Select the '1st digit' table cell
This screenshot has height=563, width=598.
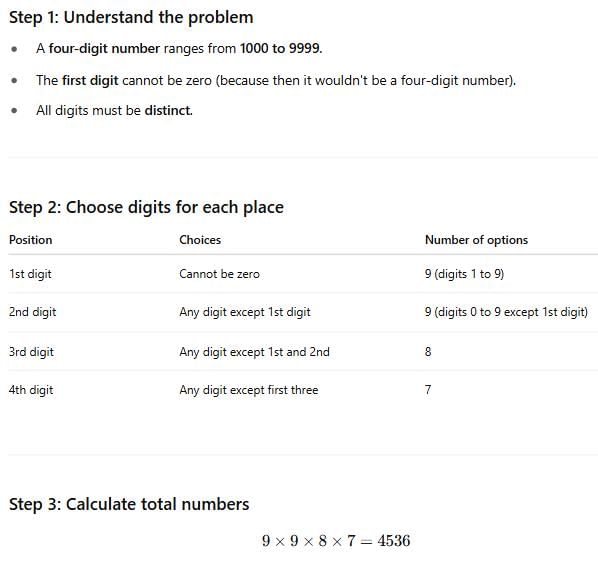(30, 274)
